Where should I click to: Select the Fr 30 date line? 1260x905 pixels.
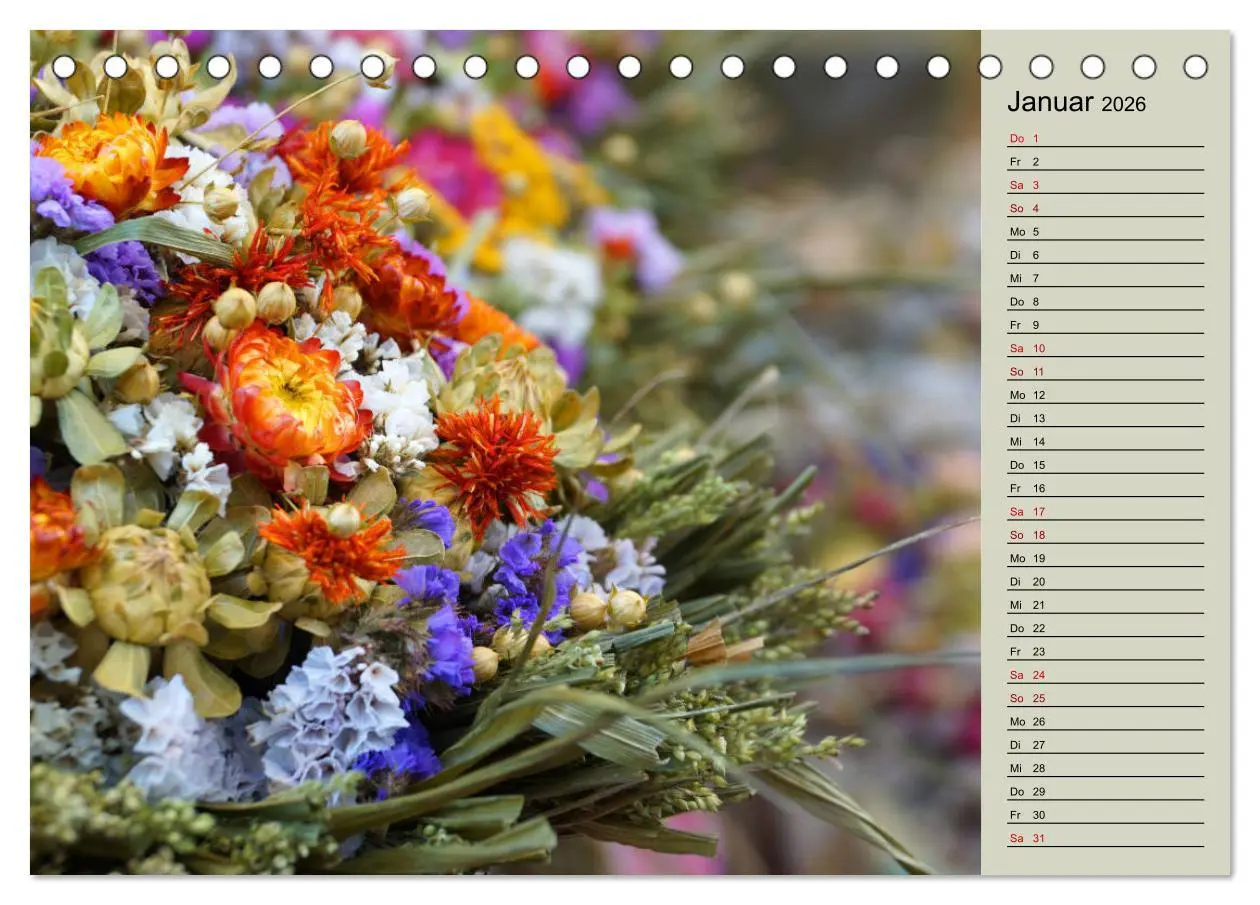click(1105, 815)
